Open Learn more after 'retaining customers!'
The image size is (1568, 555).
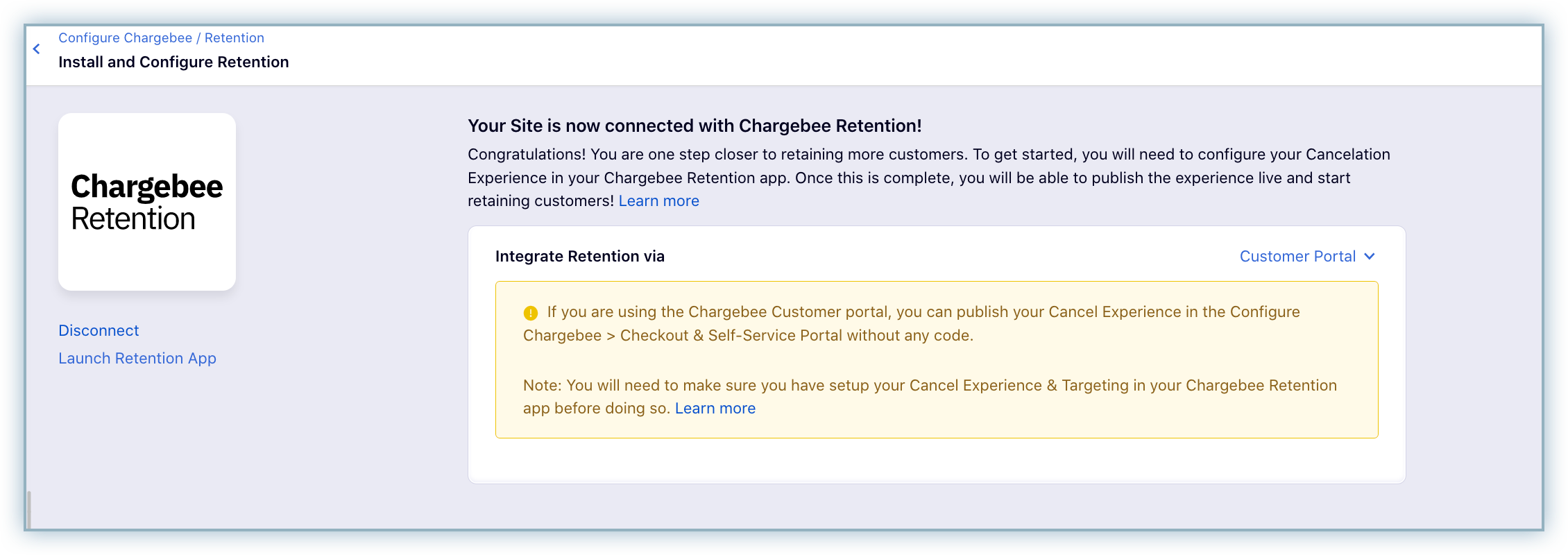(659, 201)
